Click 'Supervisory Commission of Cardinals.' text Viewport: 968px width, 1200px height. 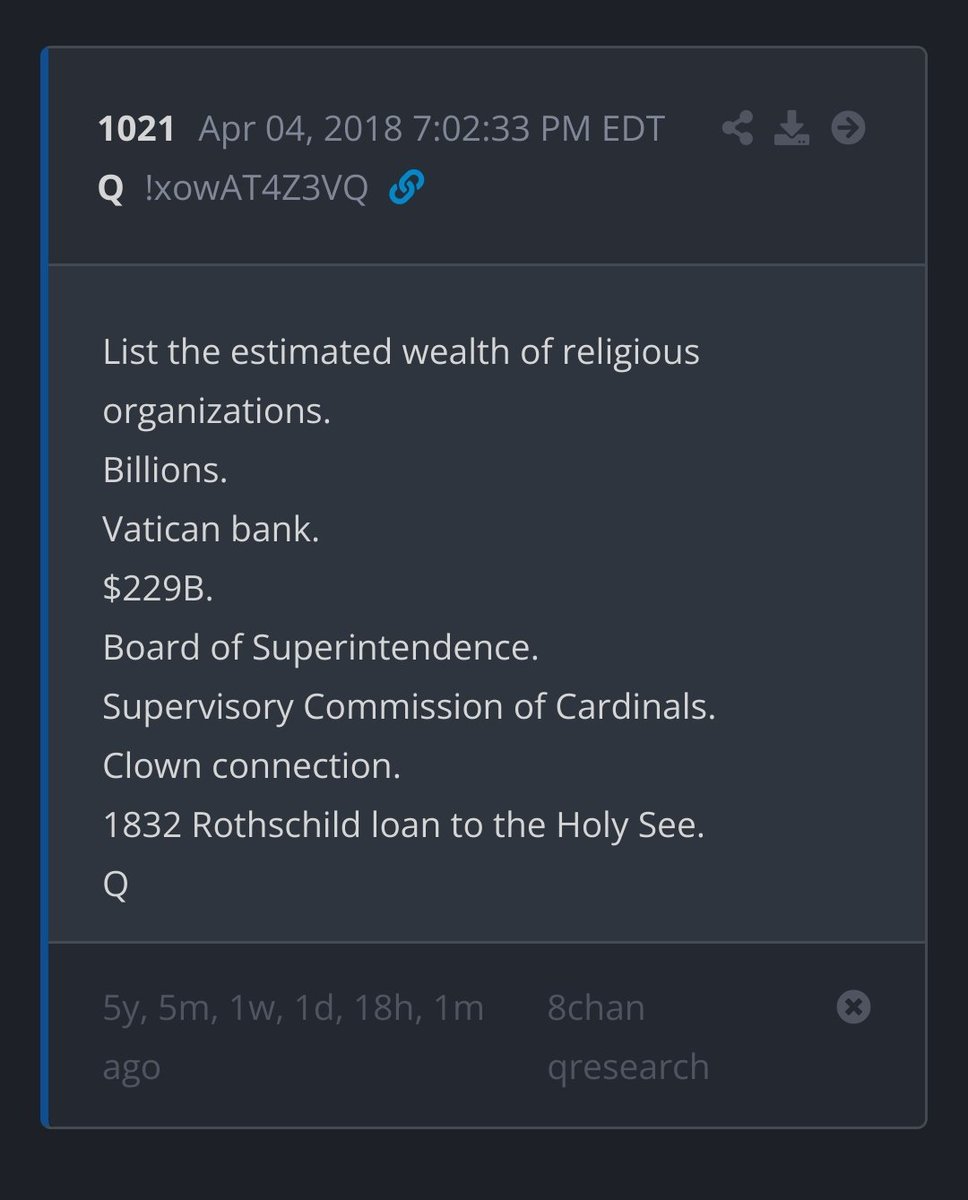[408, 707]
